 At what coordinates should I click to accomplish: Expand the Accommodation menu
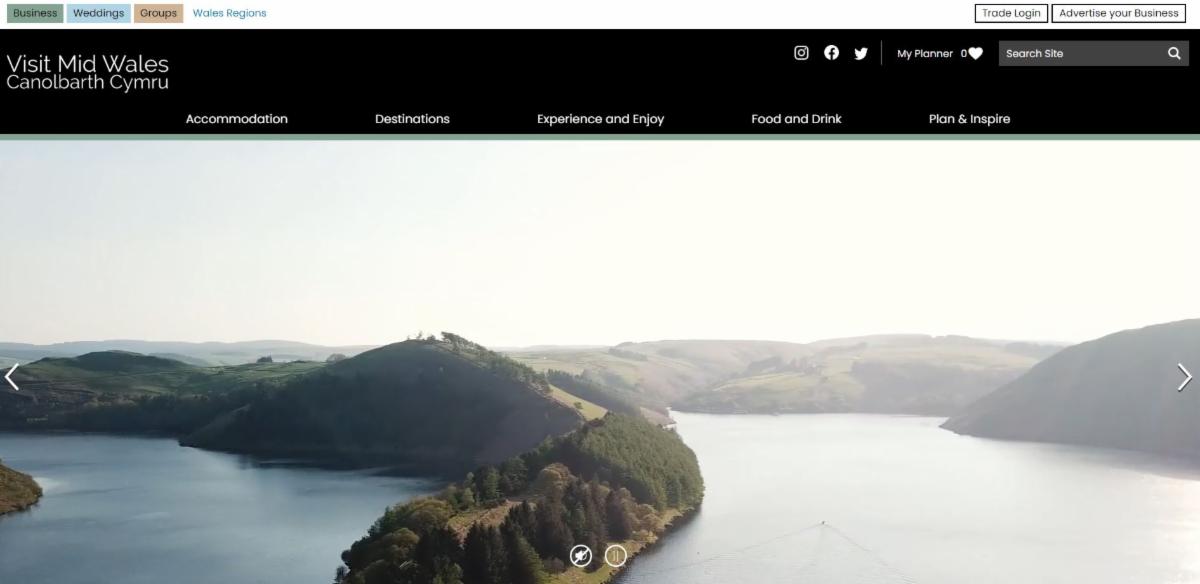tap(237, 119)
